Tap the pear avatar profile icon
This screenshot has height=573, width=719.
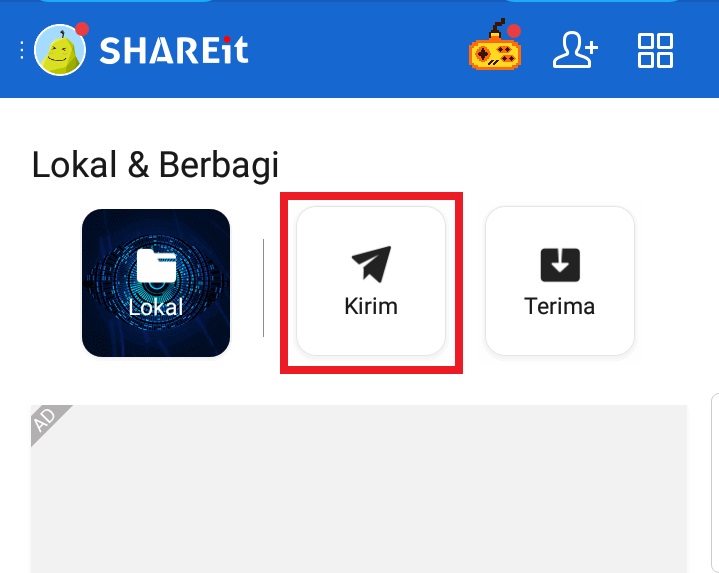pos(60,50)
